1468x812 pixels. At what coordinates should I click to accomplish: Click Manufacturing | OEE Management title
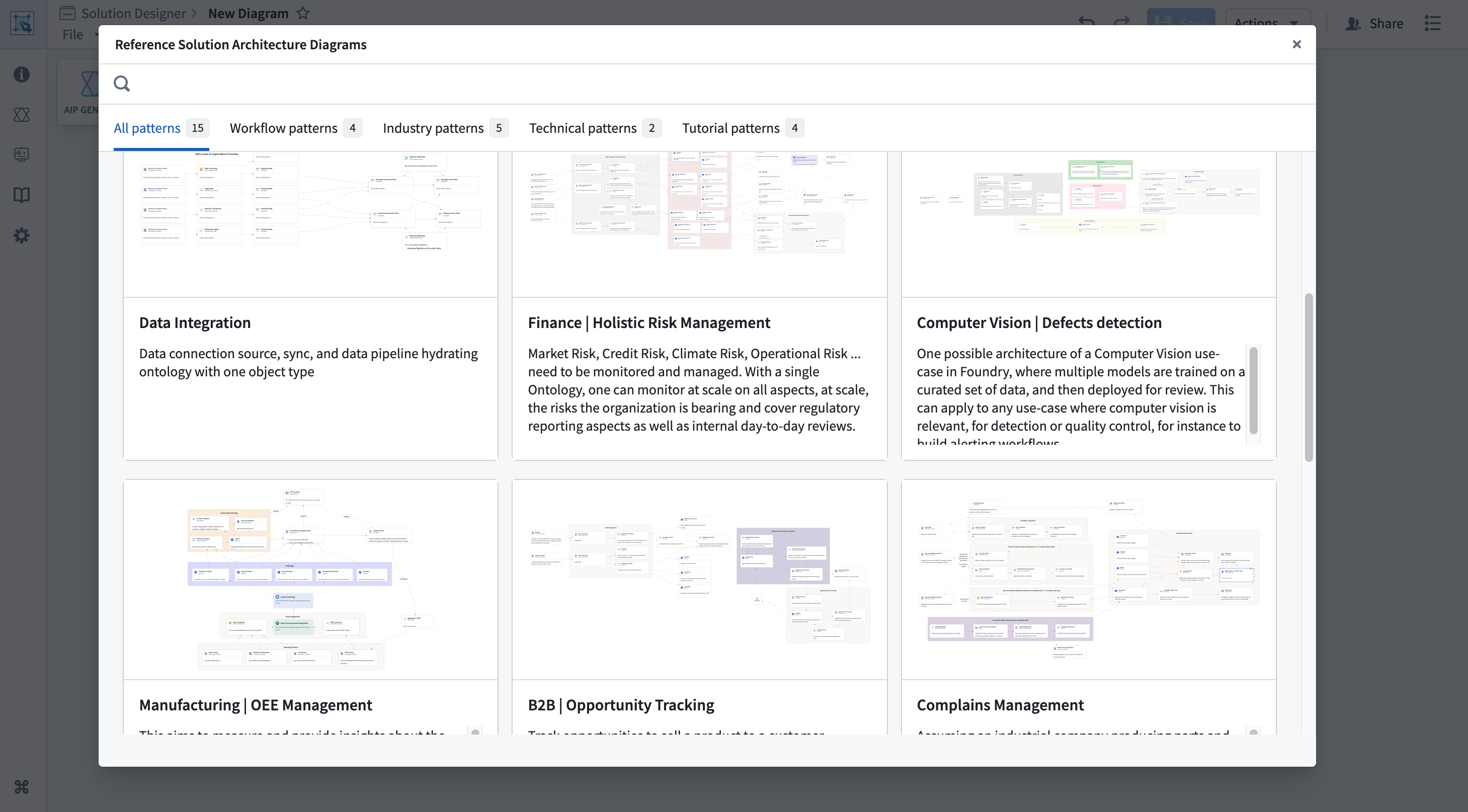pyautogui.click(x=255, y=705)
